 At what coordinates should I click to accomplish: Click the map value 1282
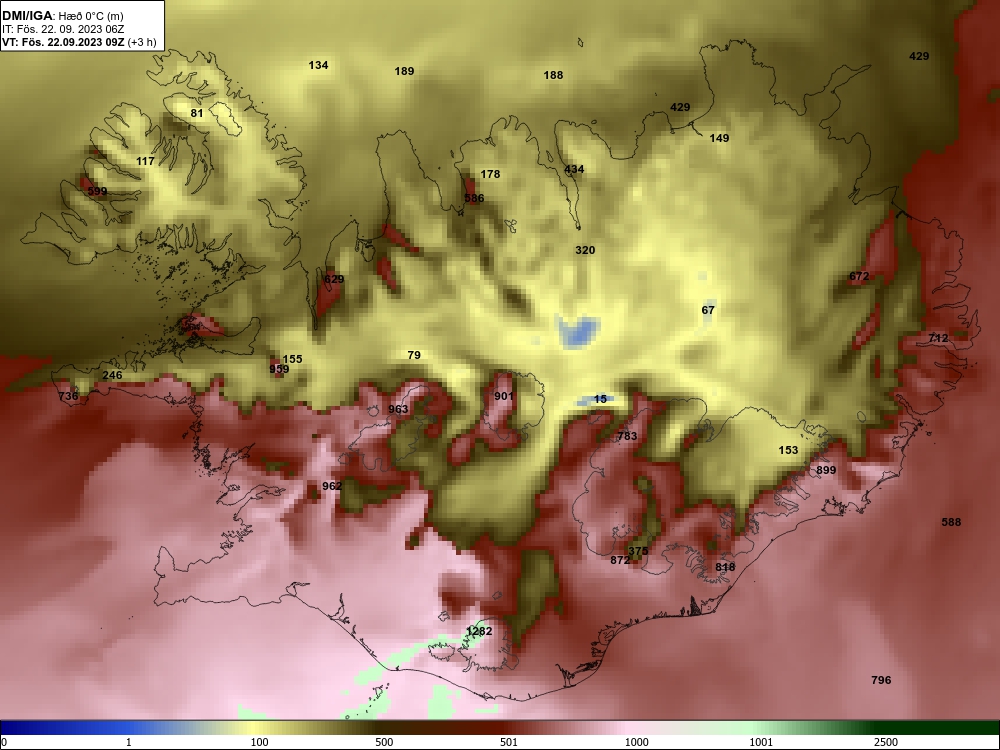(x=479, y=631)
